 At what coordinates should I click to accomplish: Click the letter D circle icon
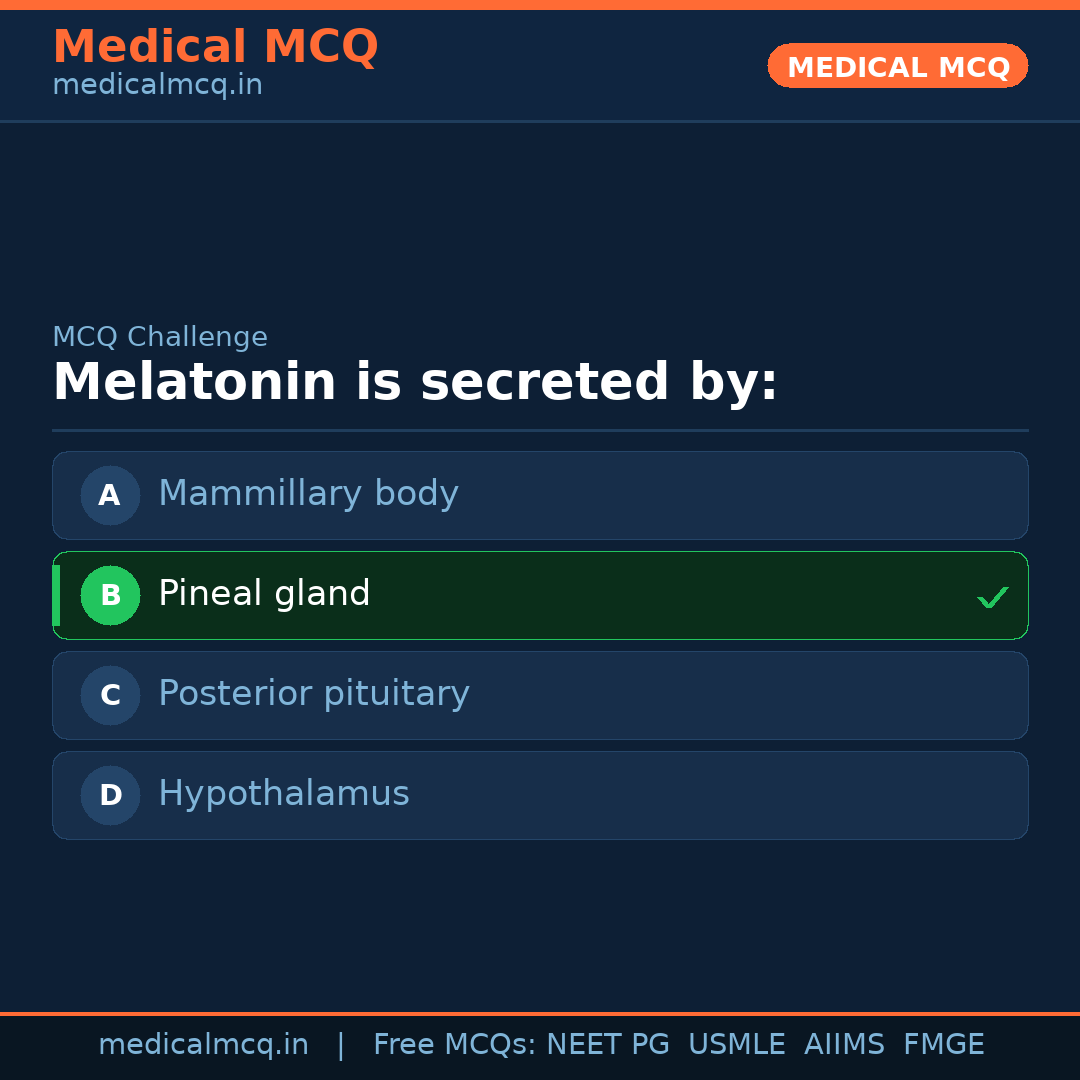[x=110, y=795]
